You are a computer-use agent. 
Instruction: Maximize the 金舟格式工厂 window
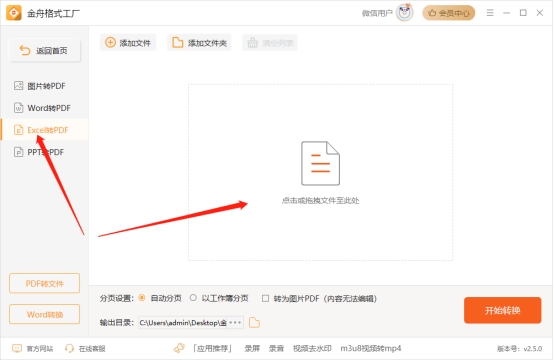pyautogui.click(x=523, y=13)
